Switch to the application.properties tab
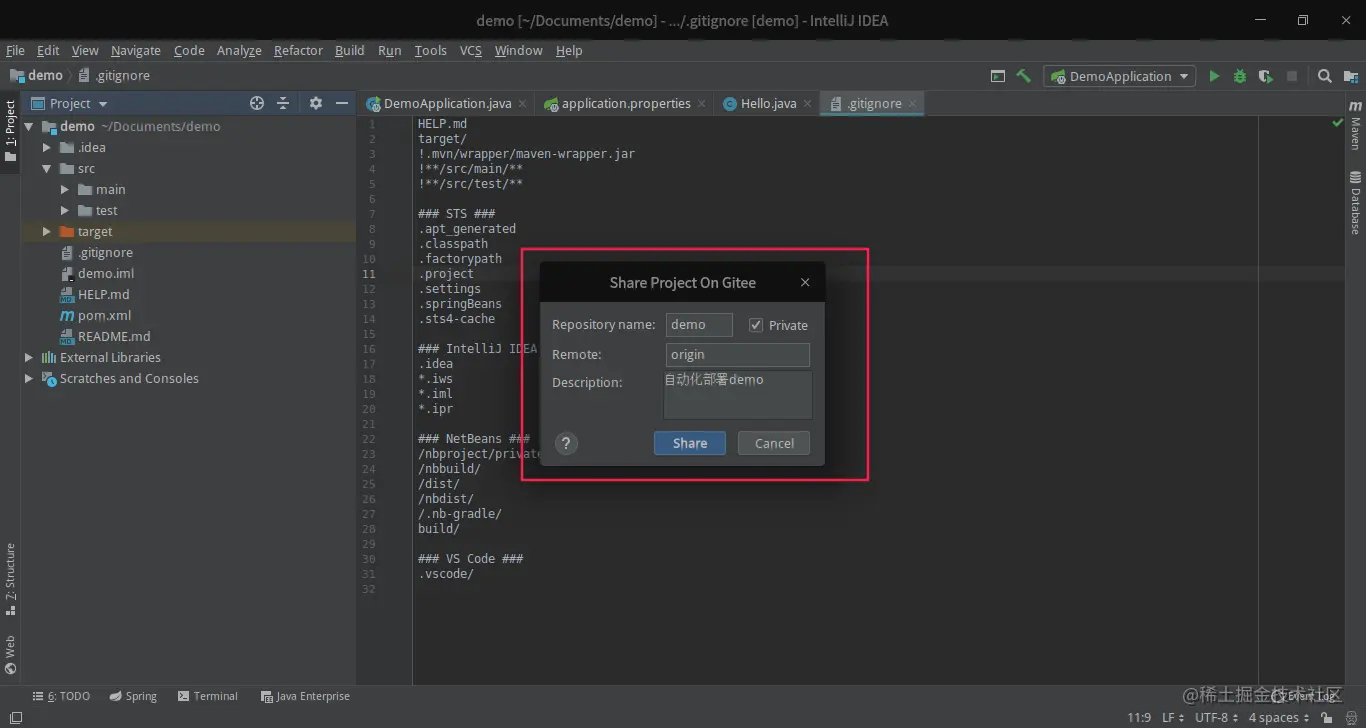The image size is (1366, 728). coord(626,103)
